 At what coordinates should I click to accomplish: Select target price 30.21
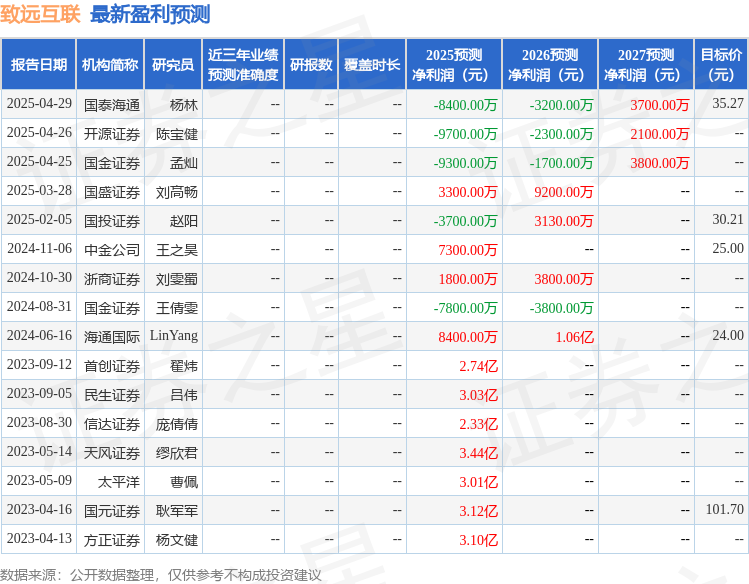(x=728, y=220)
